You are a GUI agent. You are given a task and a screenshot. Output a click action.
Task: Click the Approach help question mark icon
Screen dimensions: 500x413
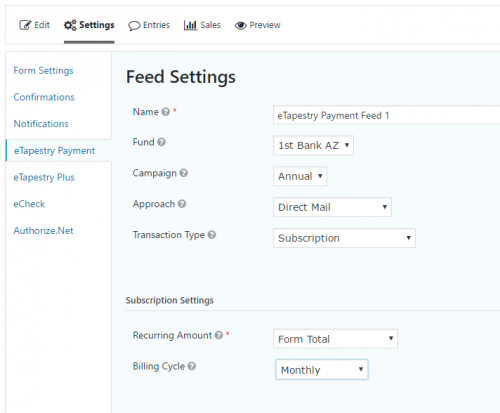coord(182,204)
